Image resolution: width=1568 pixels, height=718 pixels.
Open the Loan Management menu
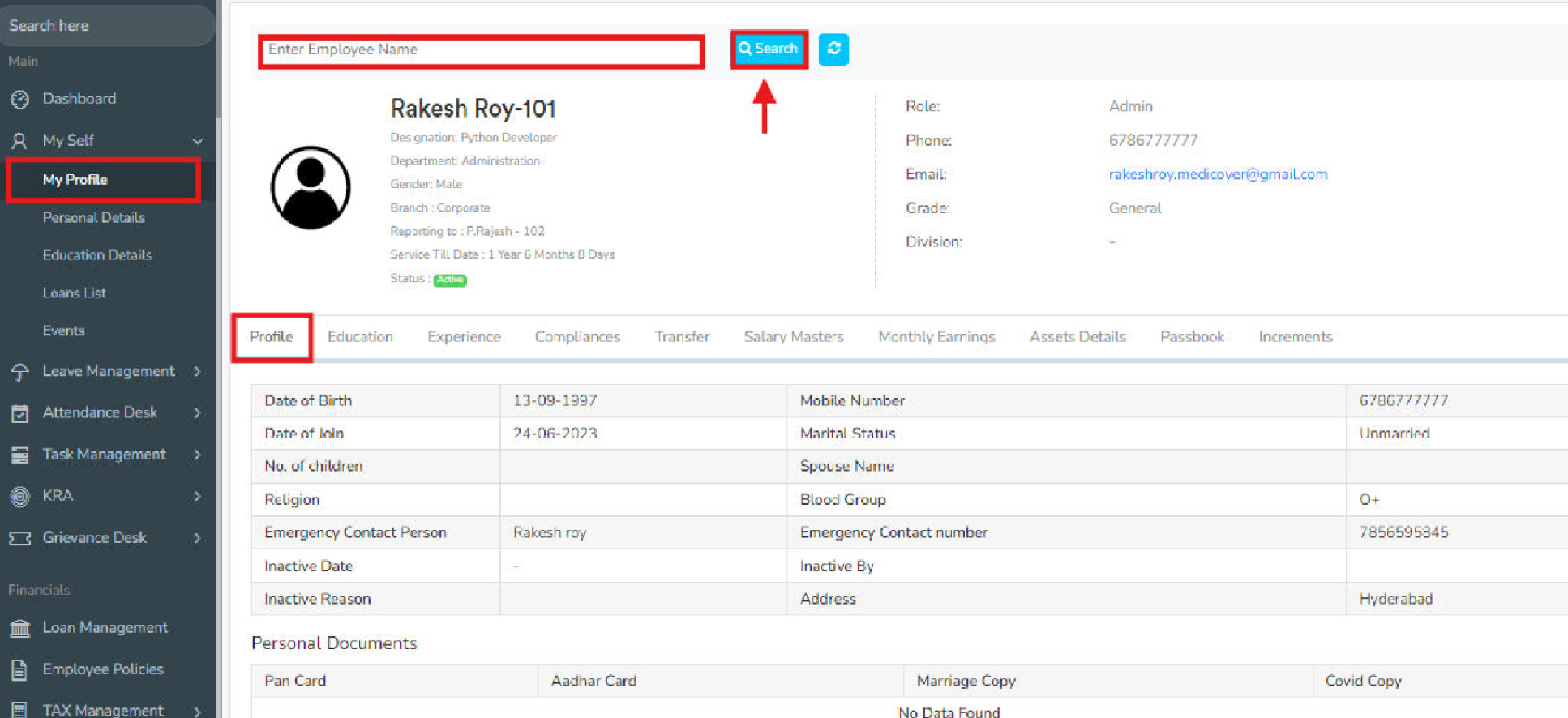105,628
